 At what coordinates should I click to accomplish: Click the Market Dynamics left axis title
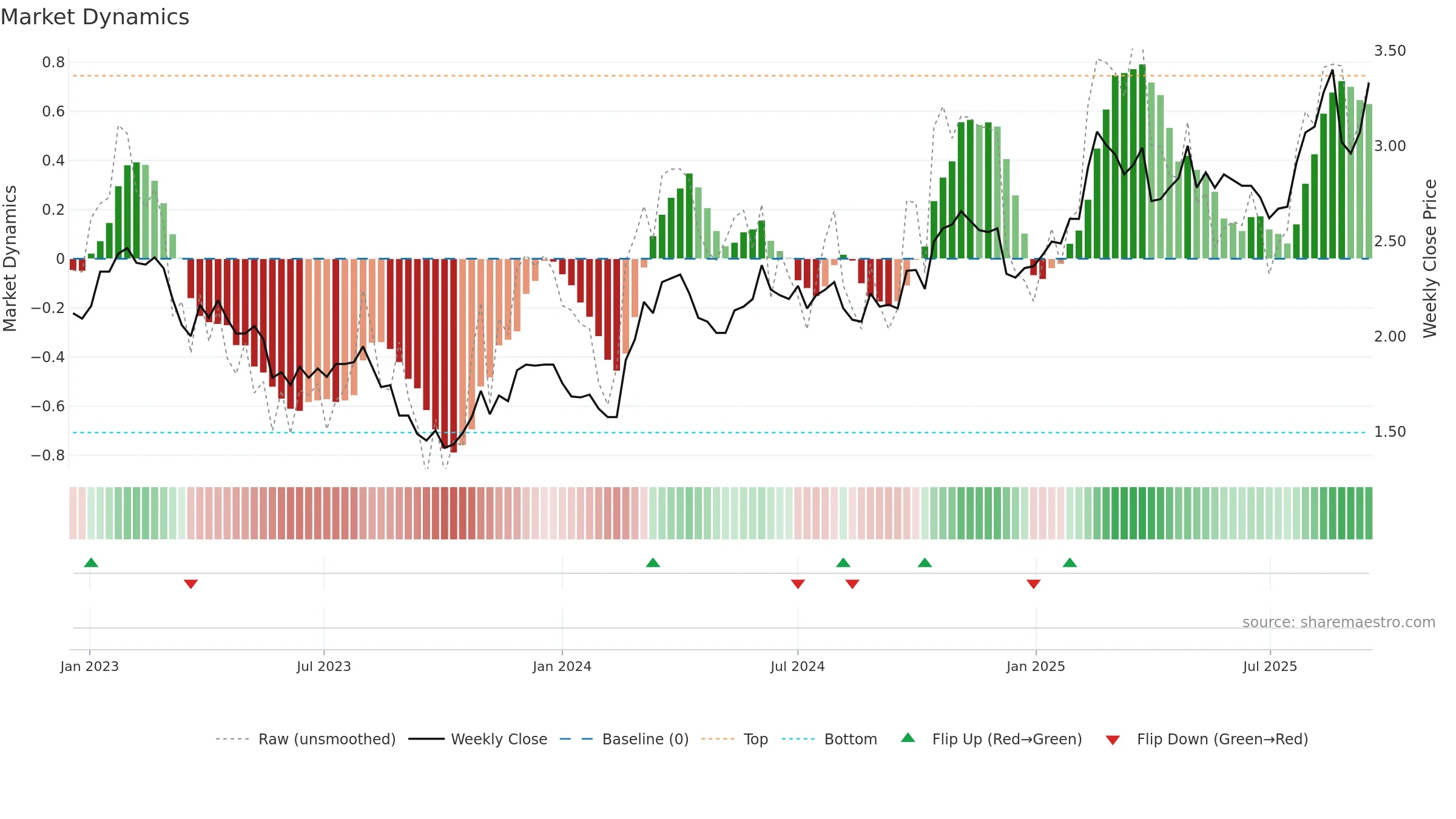(x=10, y=258)
